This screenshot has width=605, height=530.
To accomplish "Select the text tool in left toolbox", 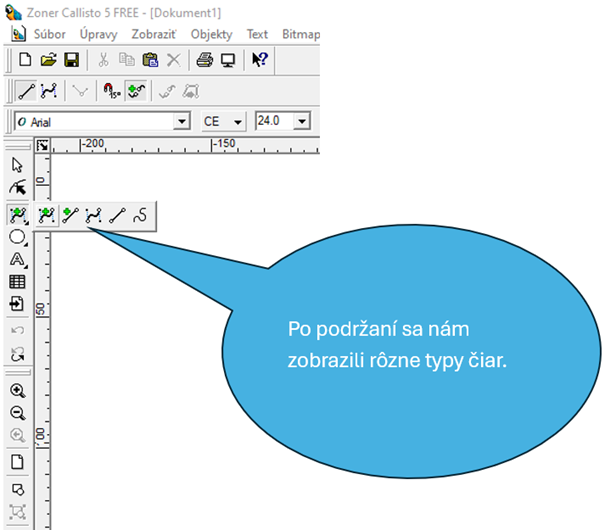I will [x=17, y=260].
